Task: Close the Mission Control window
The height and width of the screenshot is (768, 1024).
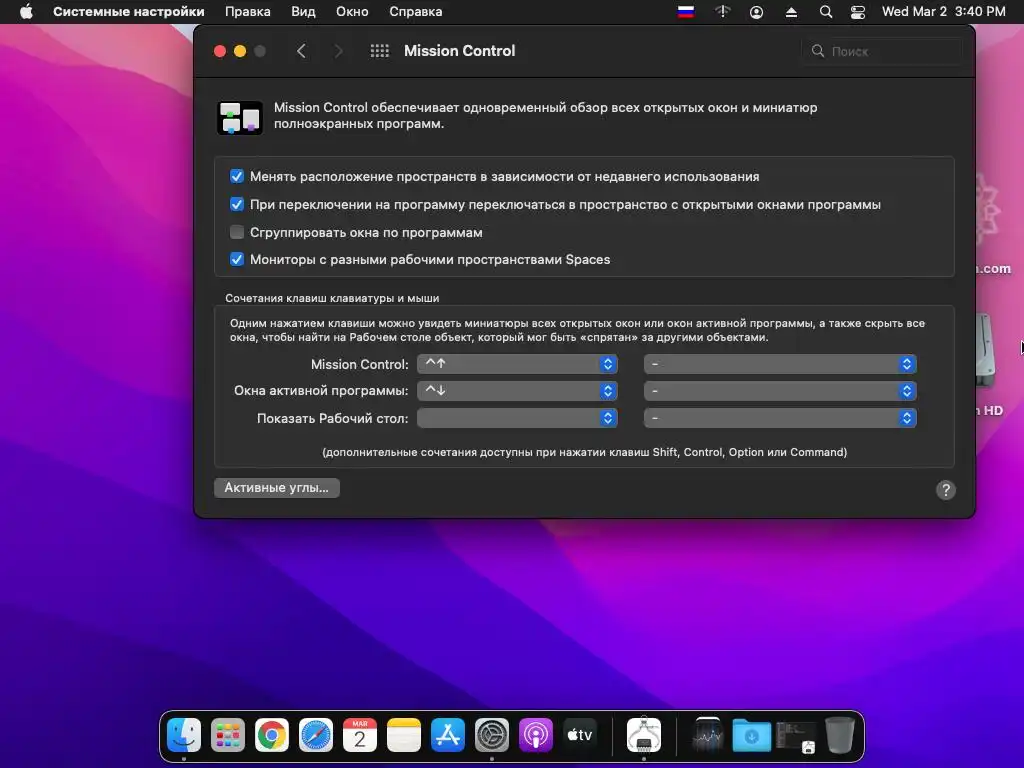Action: tap(220, 51)
